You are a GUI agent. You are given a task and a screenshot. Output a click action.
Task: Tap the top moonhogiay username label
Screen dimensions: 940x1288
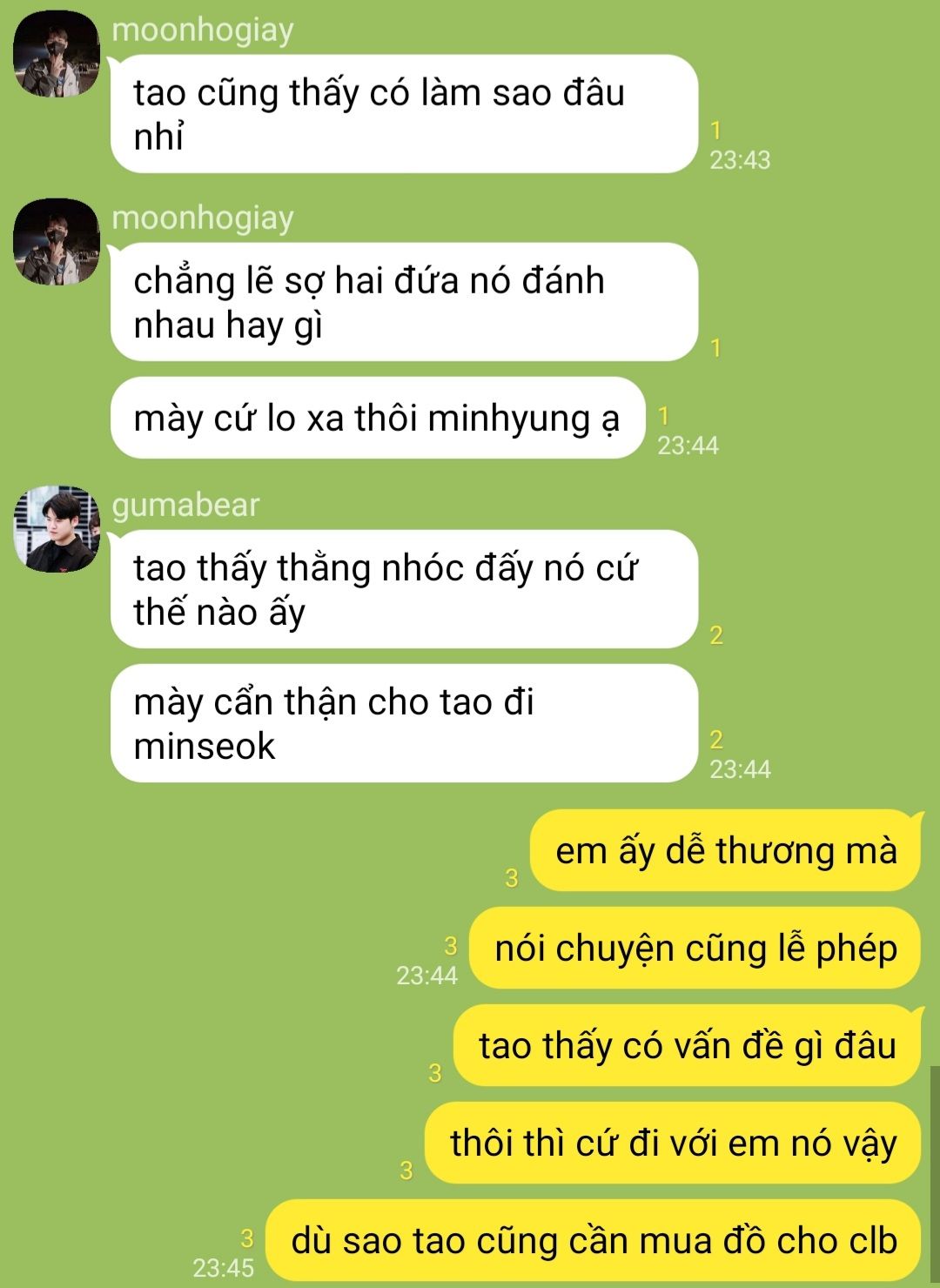point(203,30)
